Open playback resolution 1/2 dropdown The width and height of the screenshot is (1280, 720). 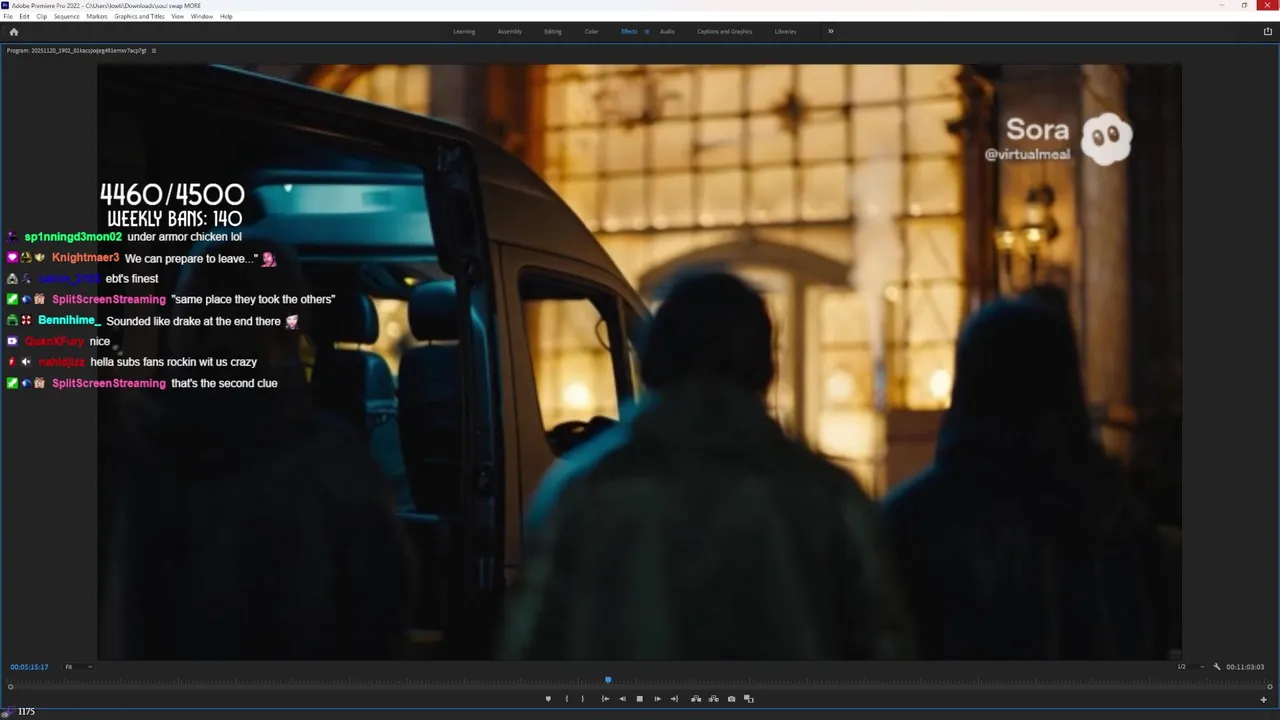pos(1192,667)
